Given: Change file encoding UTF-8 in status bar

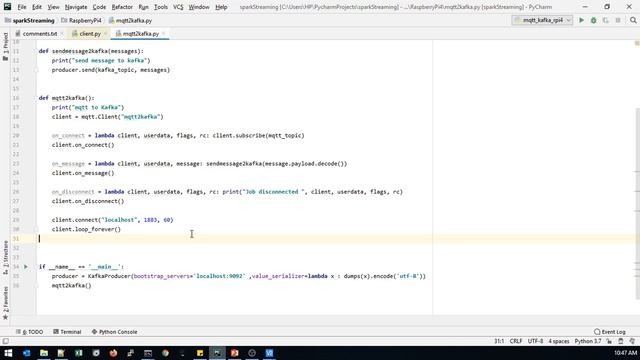Looking at the screenshot, I should (535, 341).
